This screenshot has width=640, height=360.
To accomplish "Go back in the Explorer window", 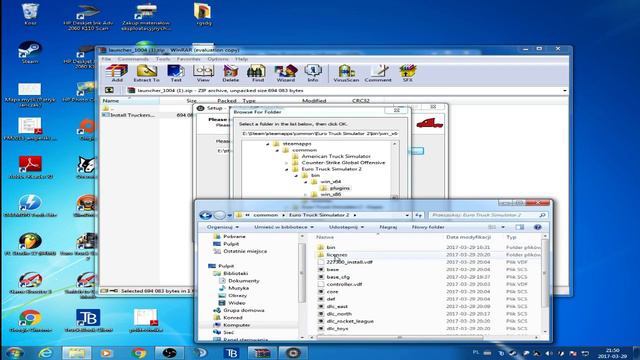I will click(x=205, y=215).
